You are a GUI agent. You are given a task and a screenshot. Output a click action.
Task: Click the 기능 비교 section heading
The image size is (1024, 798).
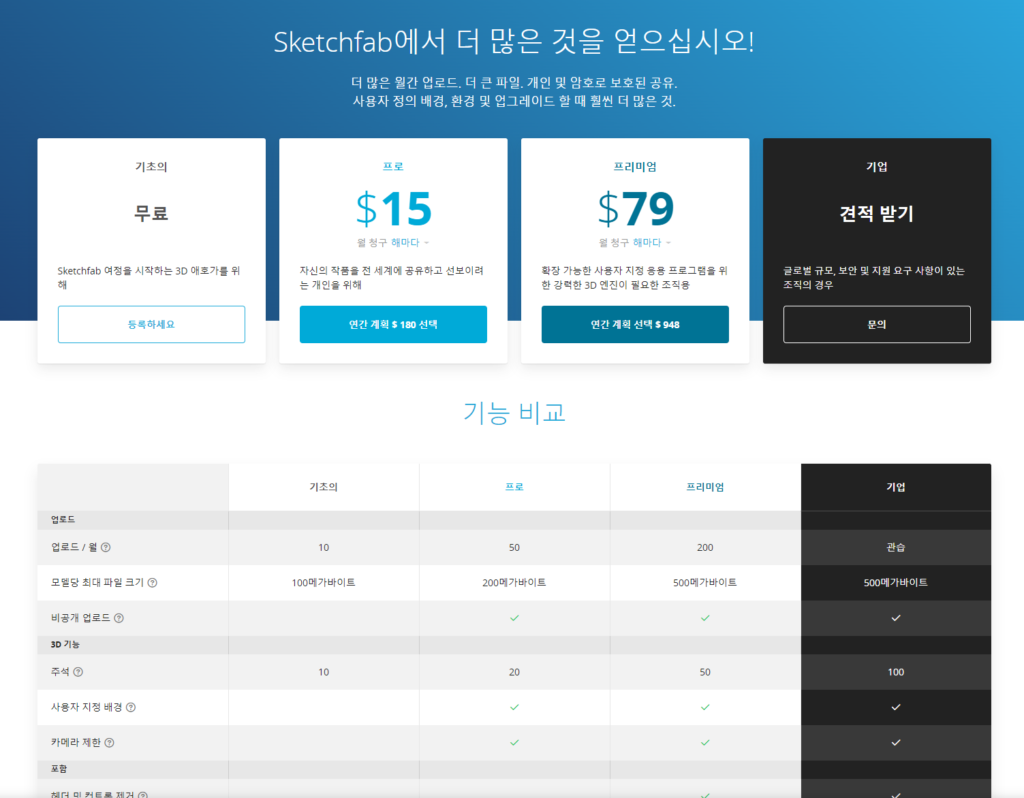pos(515,413)
